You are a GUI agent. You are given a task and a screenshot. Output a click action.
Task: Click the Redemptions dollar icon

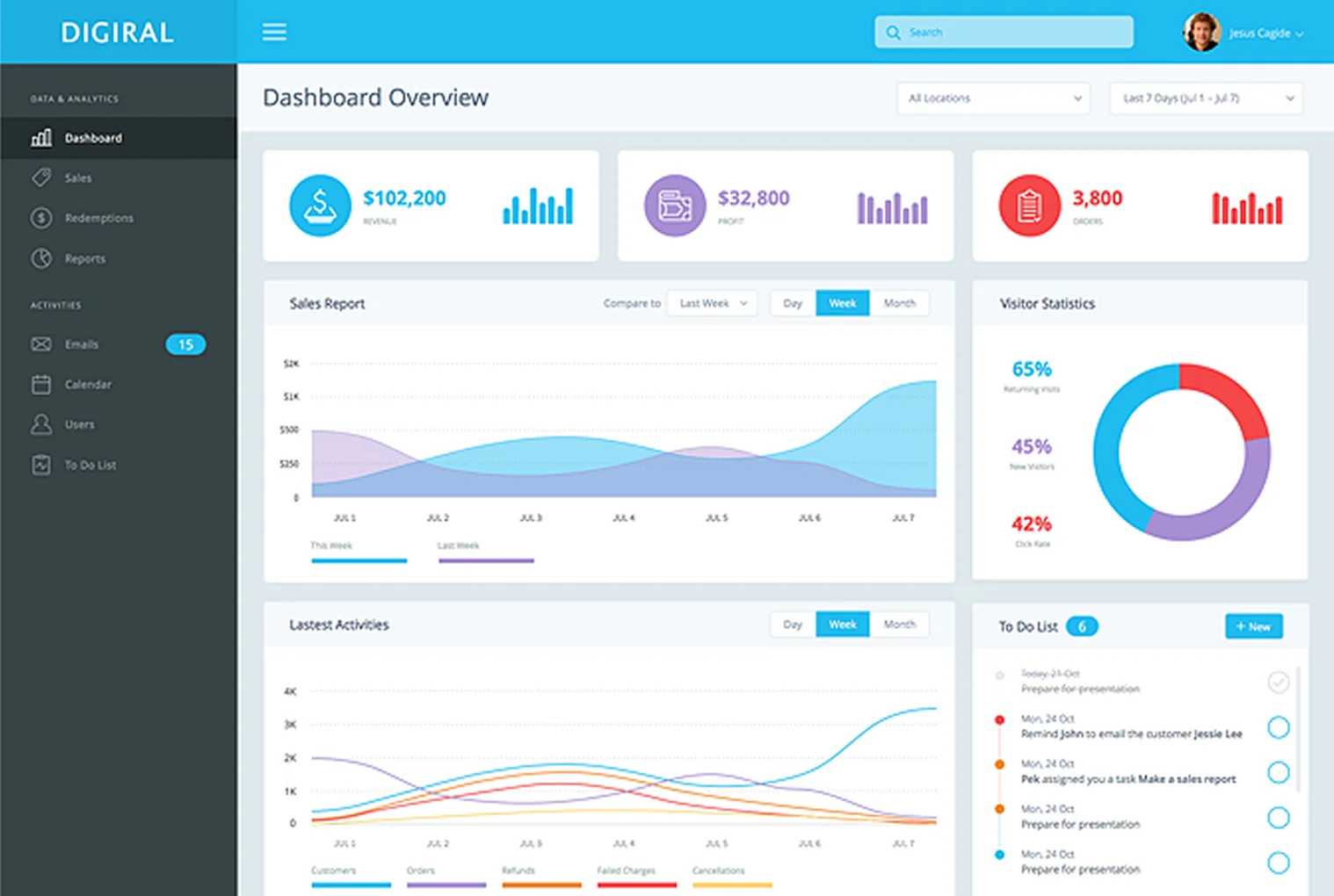point(41,218)
